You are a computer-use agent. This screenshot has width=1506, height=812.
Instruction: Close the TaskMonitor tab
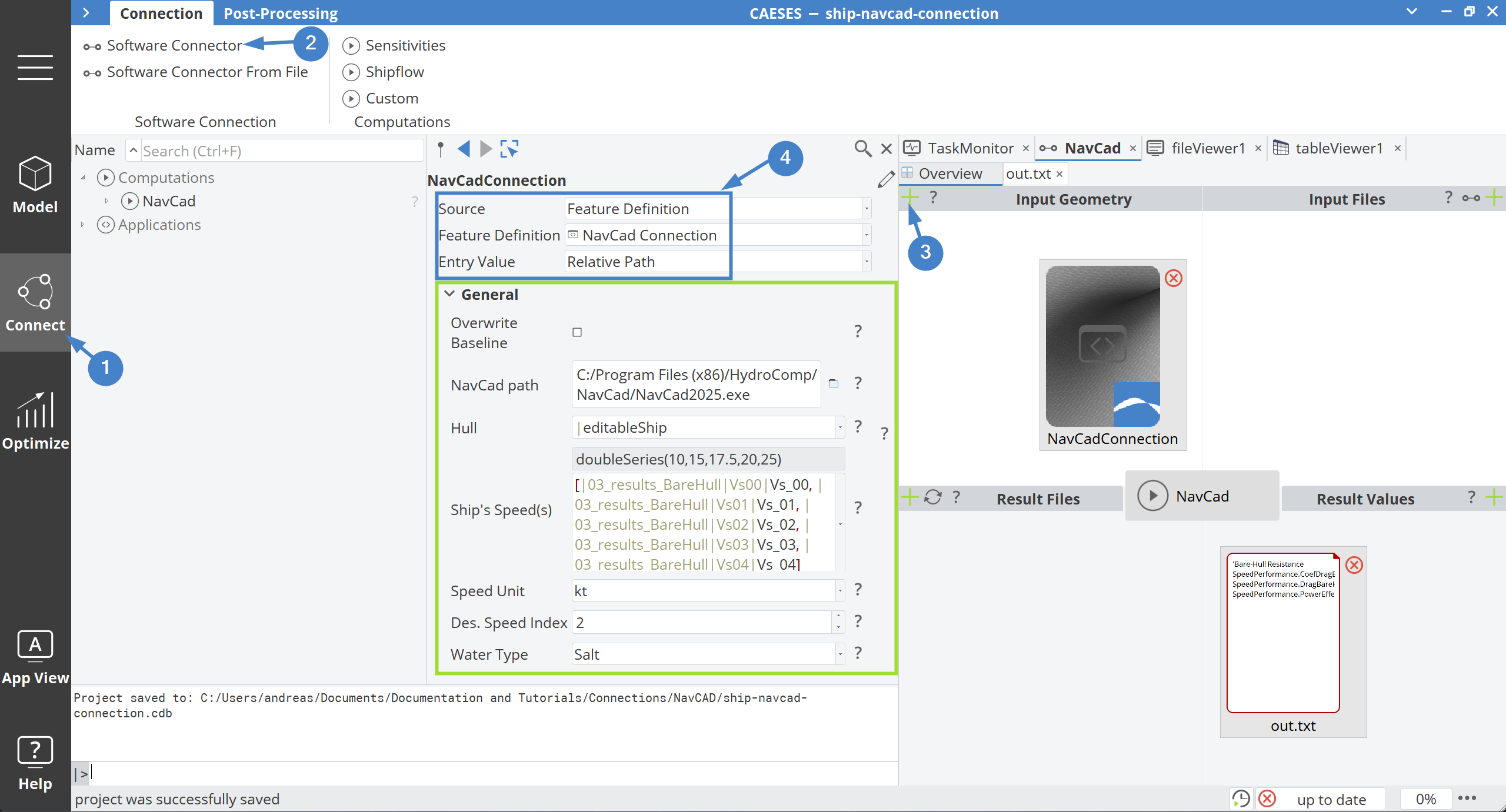point(1025,148)
